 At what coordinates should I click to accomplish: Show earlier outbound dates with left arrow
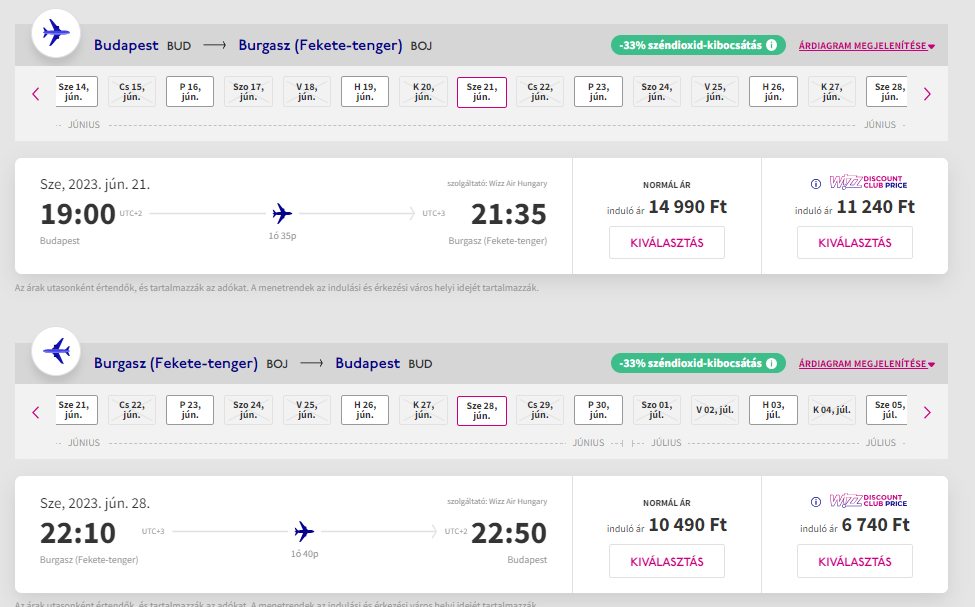(x=35, y=94)
